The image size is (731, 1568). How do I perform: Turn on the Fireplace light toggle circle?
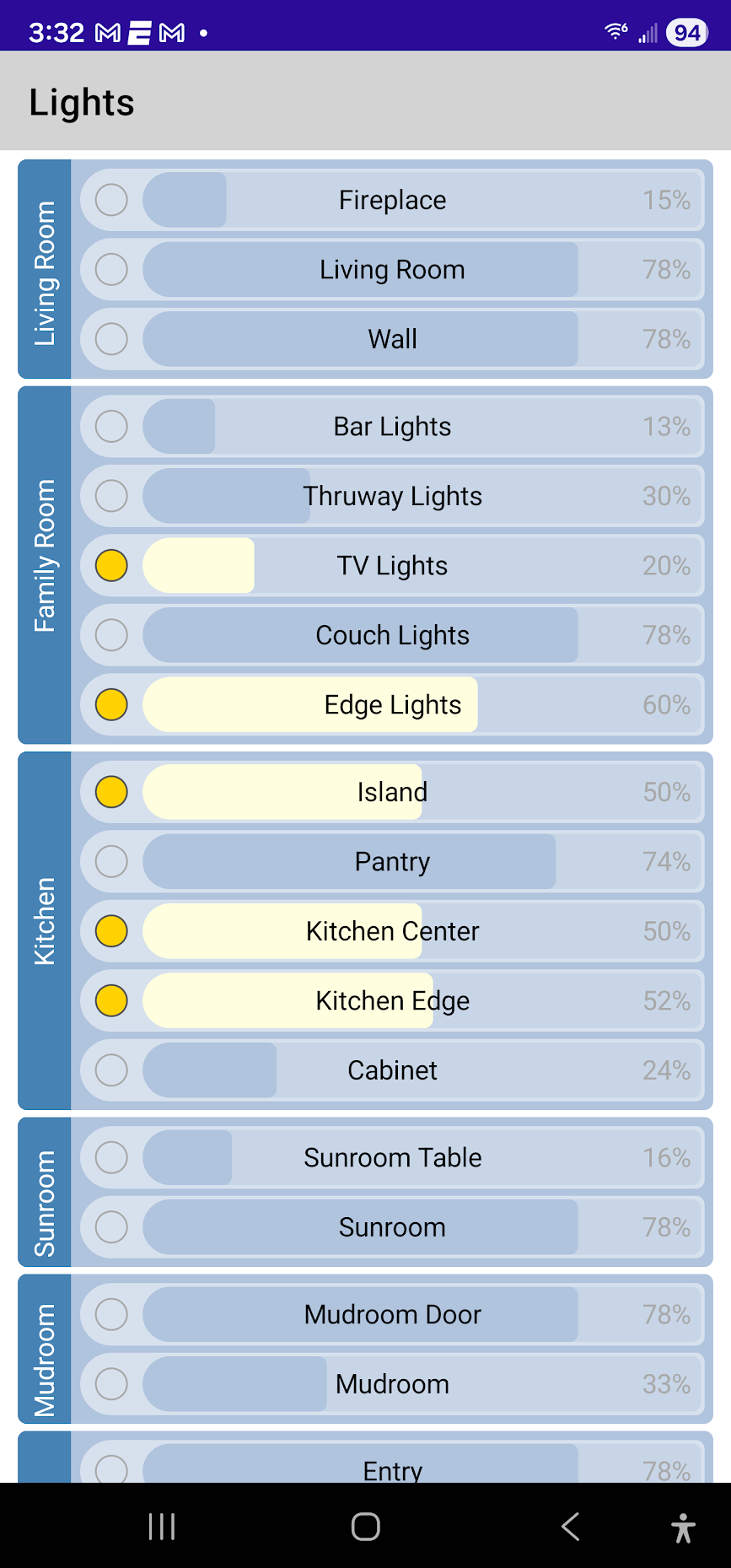111,200
